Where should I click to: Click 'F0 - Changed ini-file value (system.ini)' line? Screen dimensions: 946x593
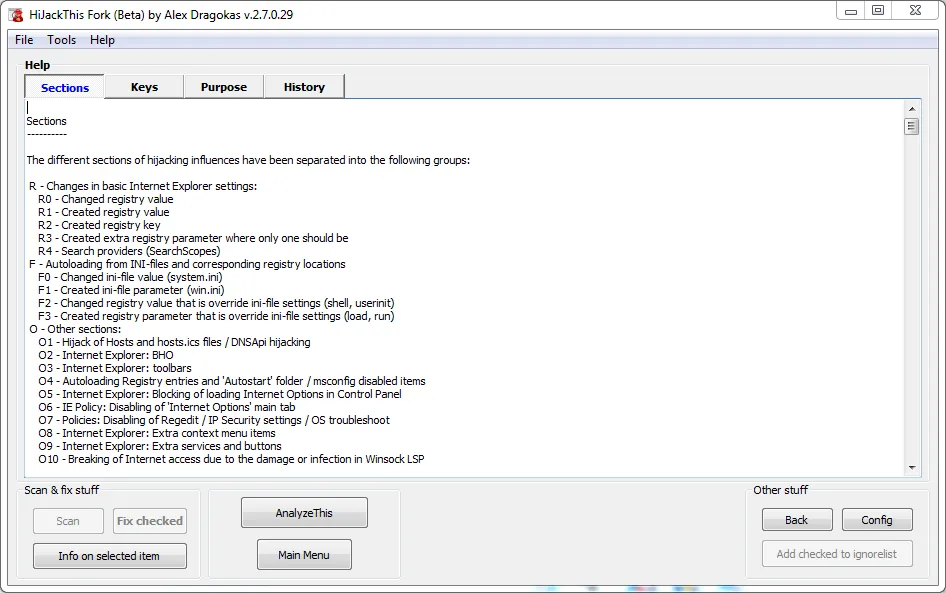[130, 277]
